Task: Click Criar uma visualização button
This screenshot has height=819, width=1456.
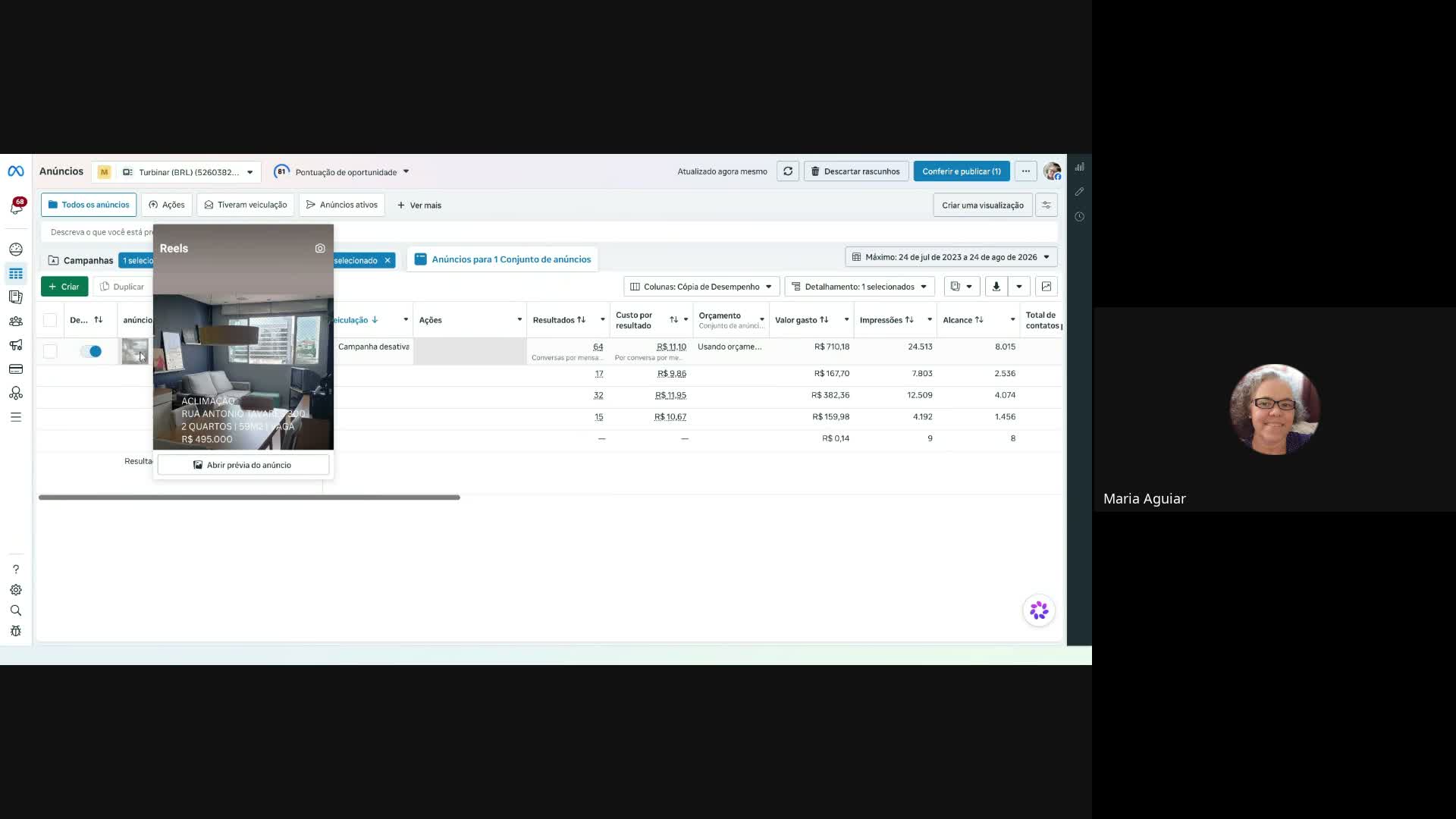Action: coord(983,206)
